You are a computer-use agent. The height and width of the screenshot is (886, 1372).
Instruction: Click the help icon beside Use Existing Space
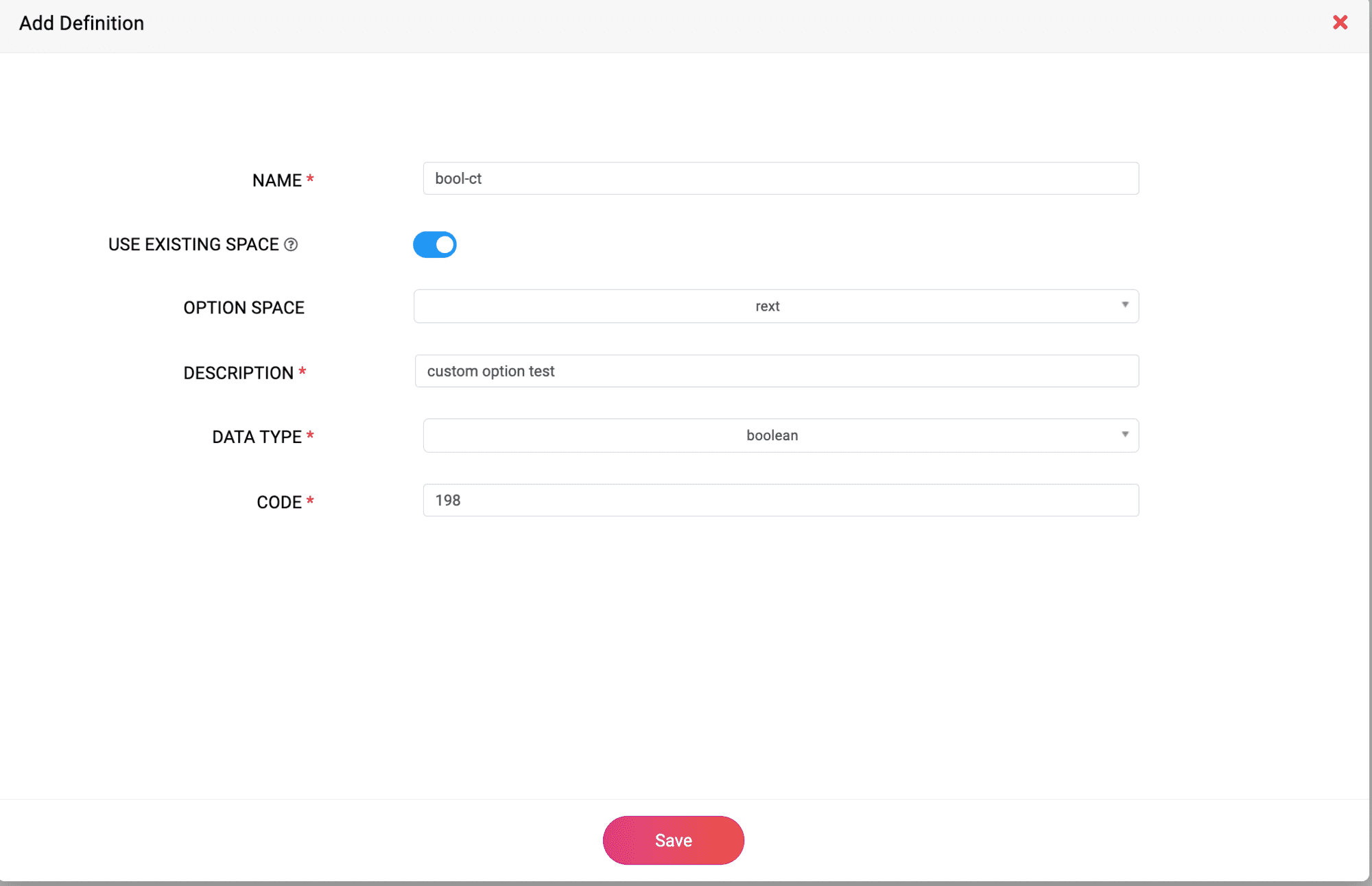coord(291,245)
